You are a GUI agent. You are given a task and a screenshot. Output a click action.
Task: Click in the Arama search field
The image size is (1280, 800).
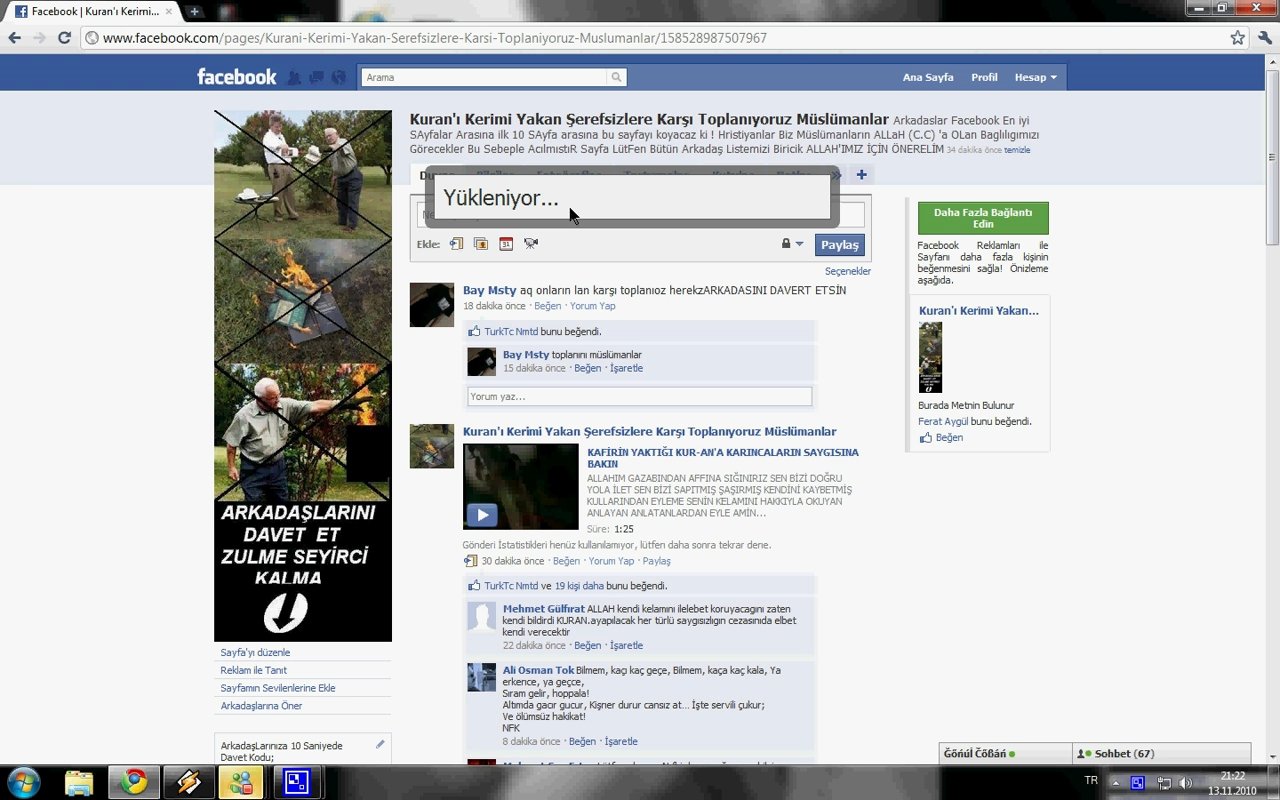(x=484, y=77)
